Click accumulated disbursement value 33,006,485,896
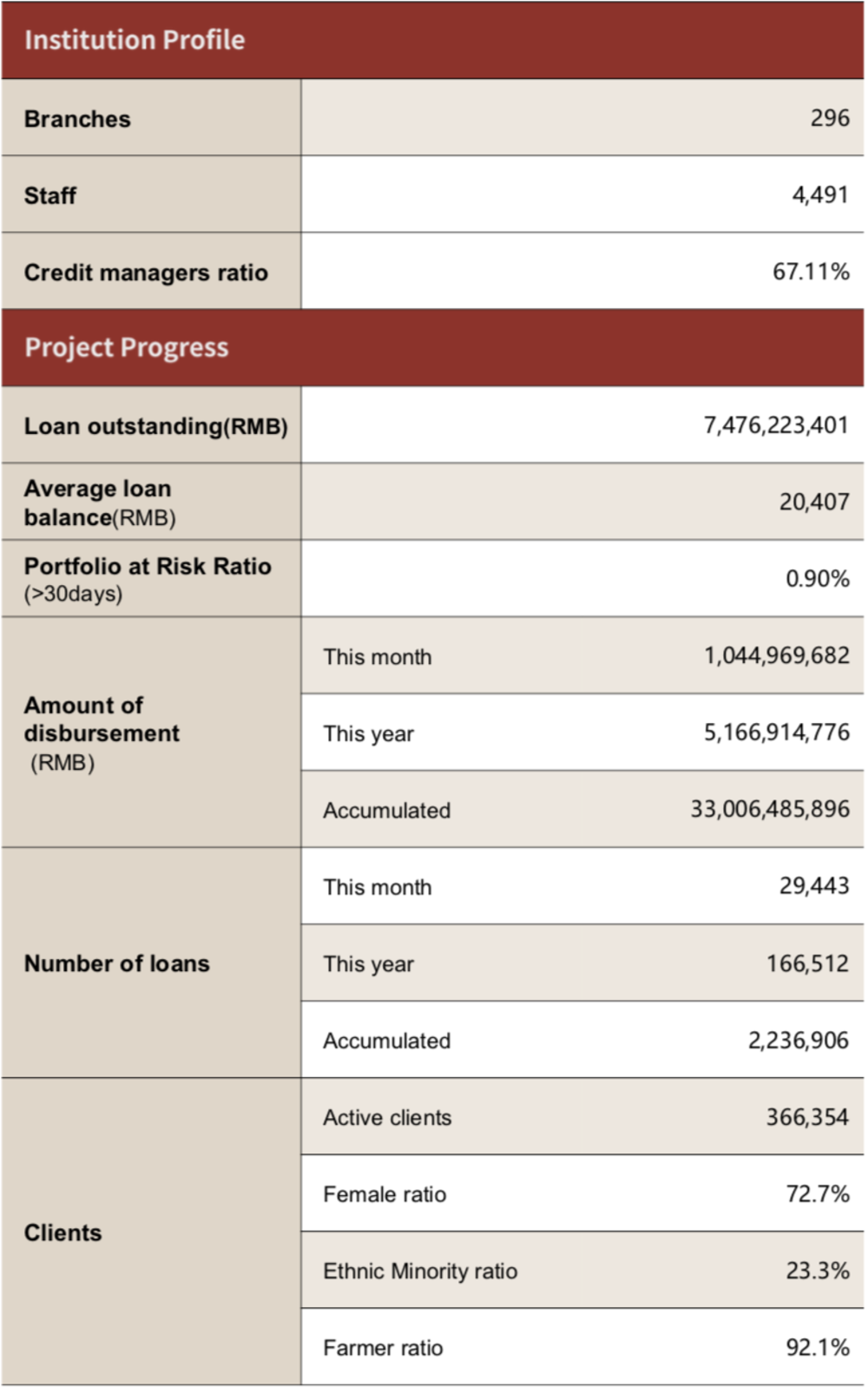Image resolution: width=868 pixels, height=1393 pixels. click(x=770, y=809)
